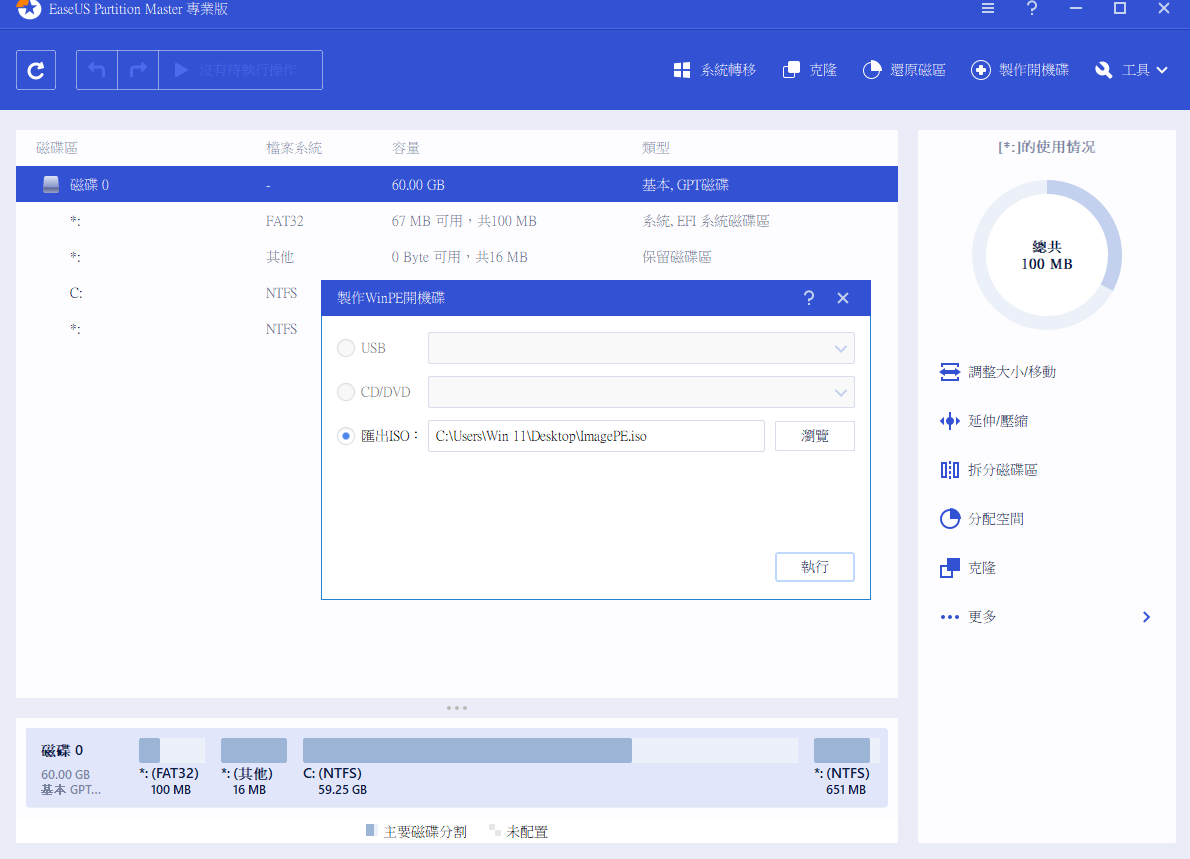Click the three-dot panel splitter handle
The image size is (1190, 859).
[457, 708]
